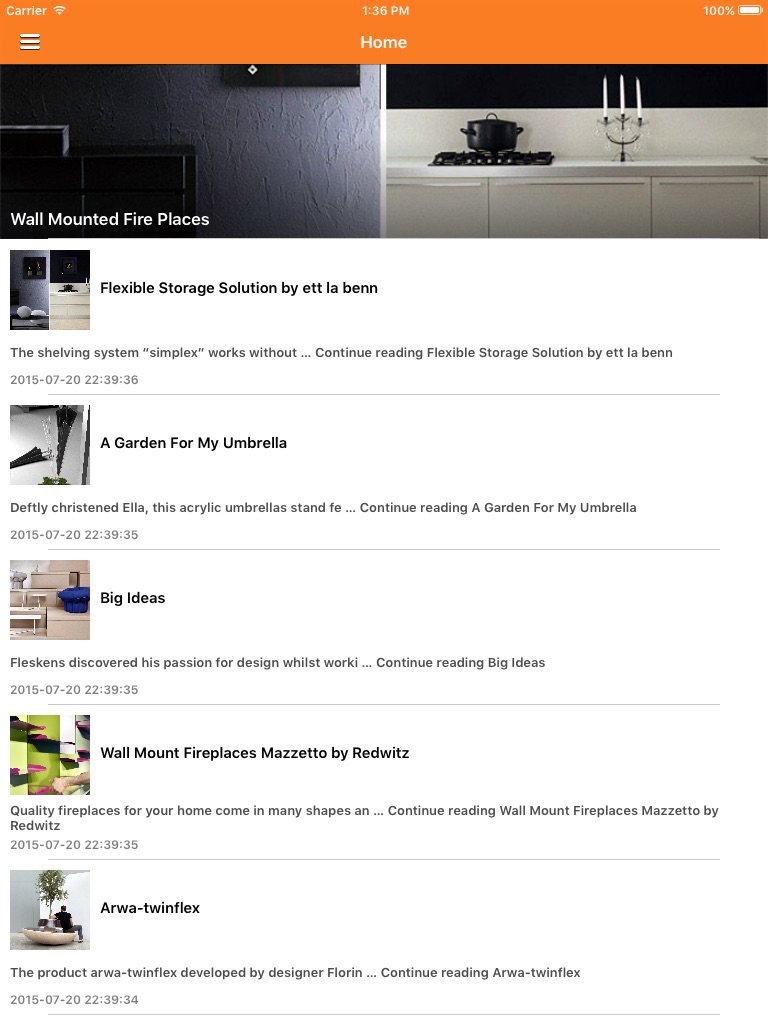Open the green Mazzetto fireplace thumbnail

coord(50,754)
